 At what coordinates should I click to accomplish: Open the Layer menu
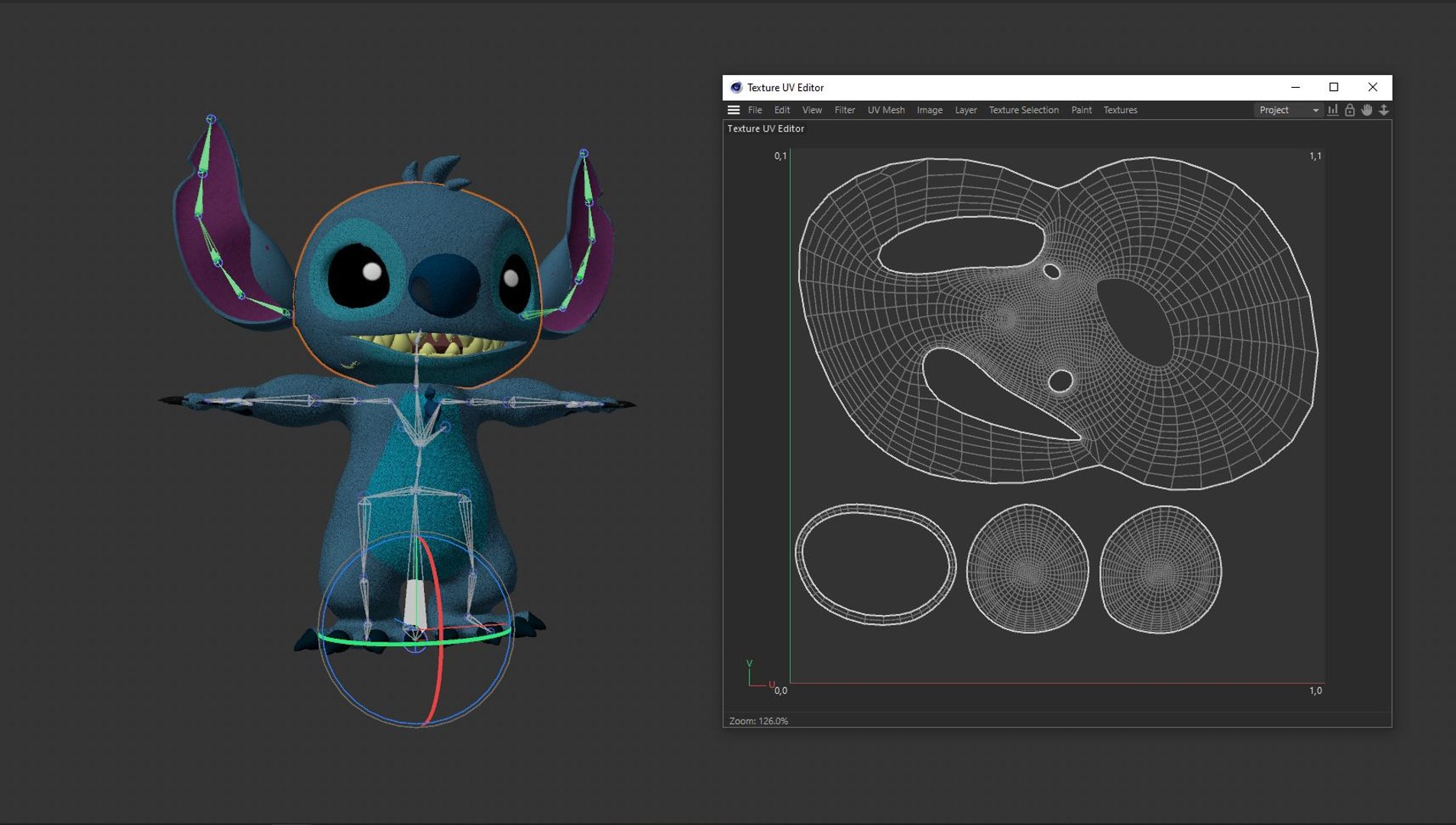pyautogui.click(x=966, y=110)
